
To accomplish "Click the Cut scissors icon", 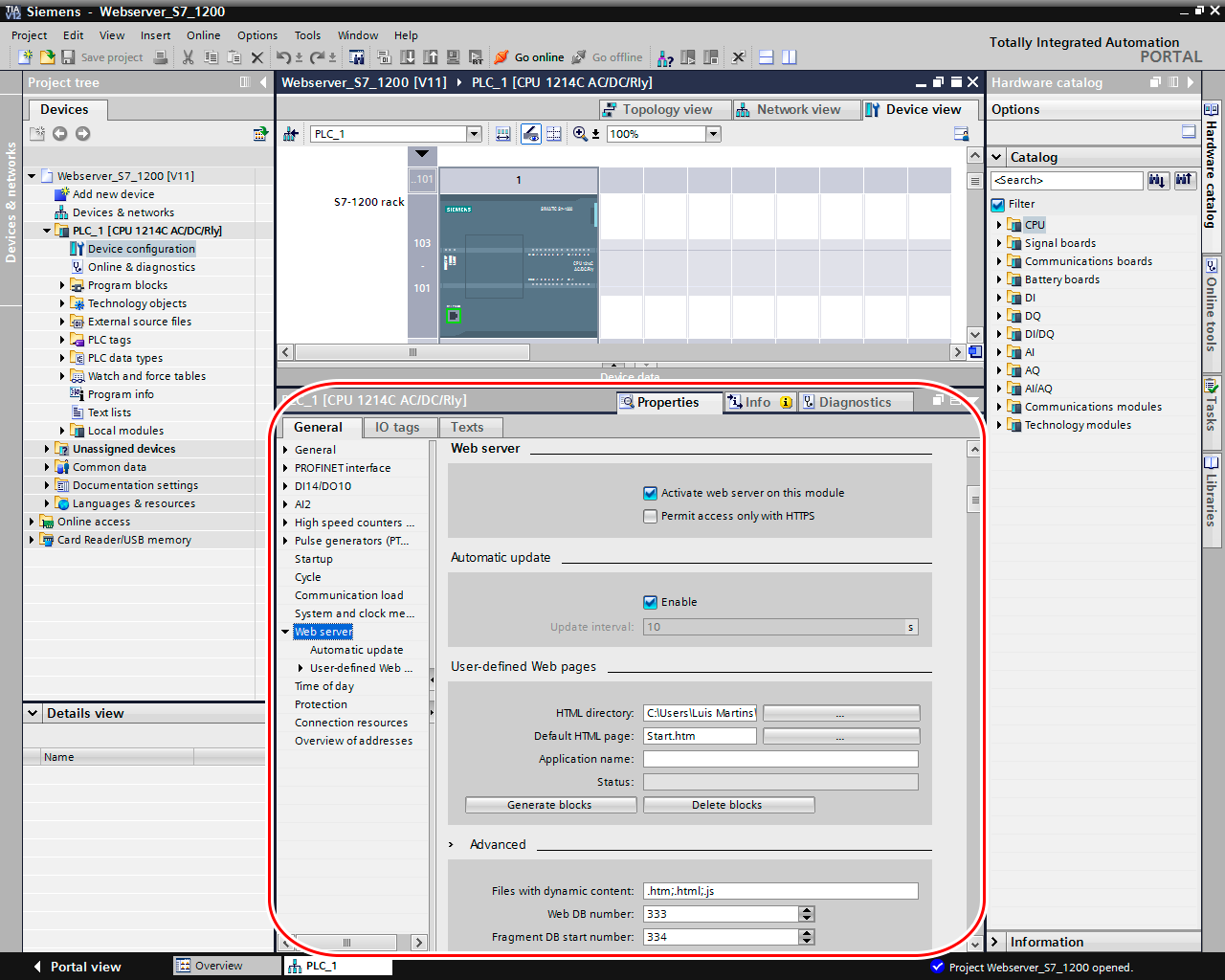I will tap(188, 57).
